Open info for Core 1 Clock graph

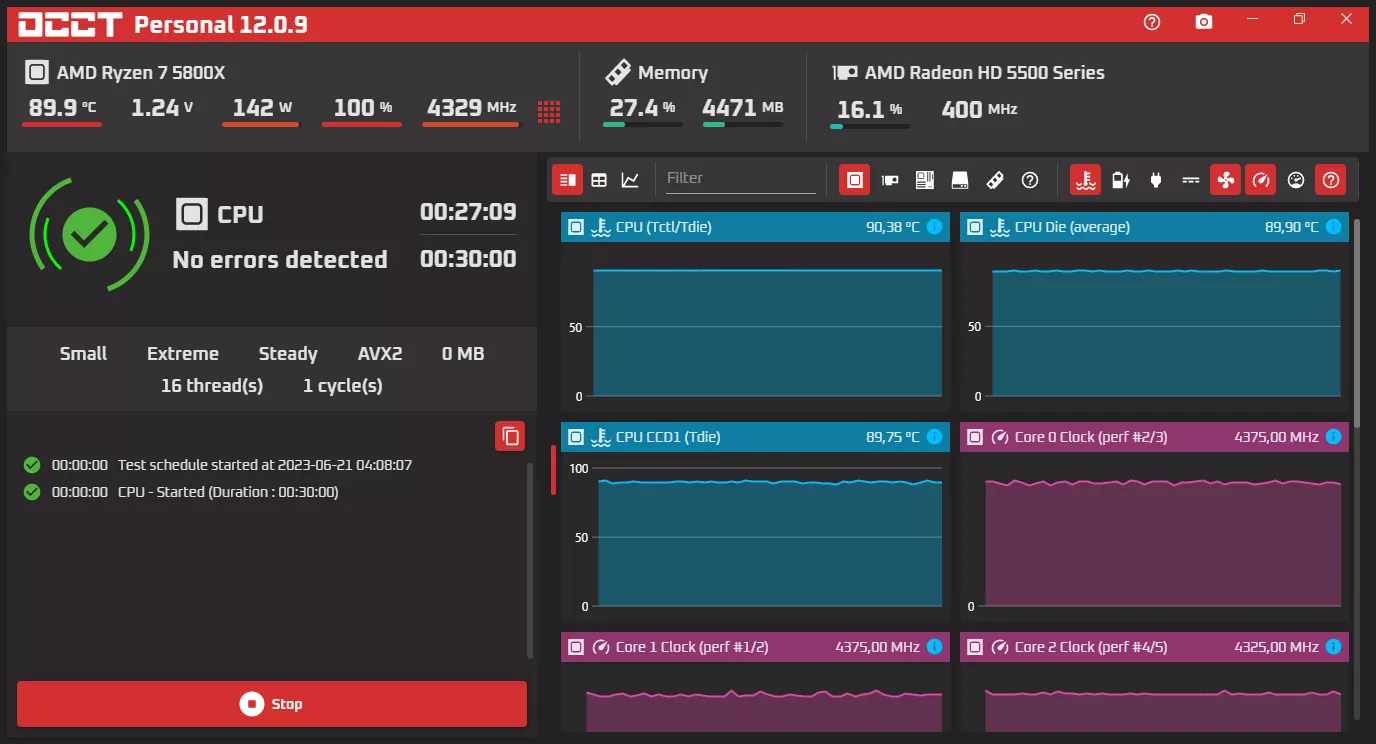pos(935,647)
